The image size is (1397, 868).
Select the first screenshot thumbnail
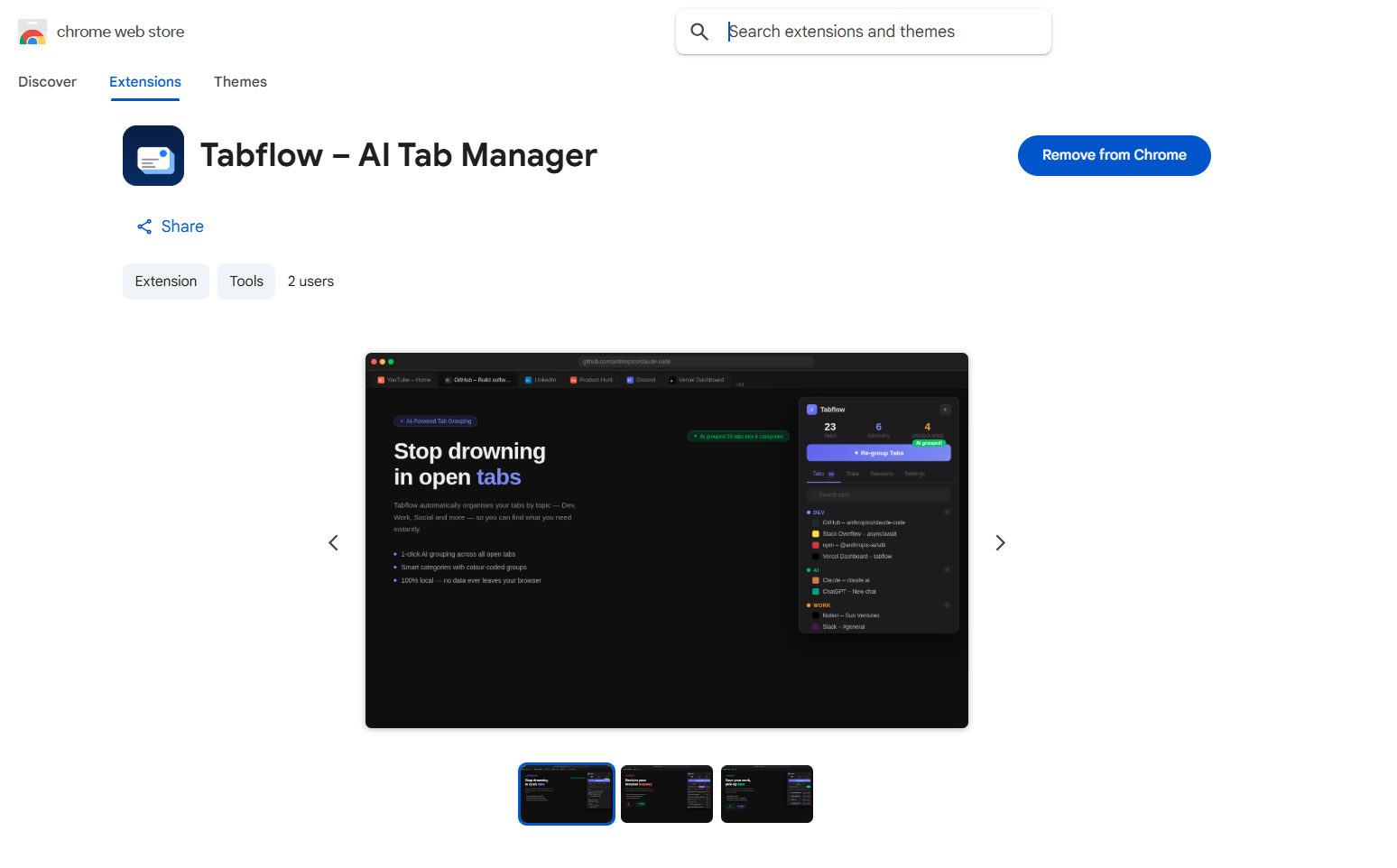pos(567,794)
